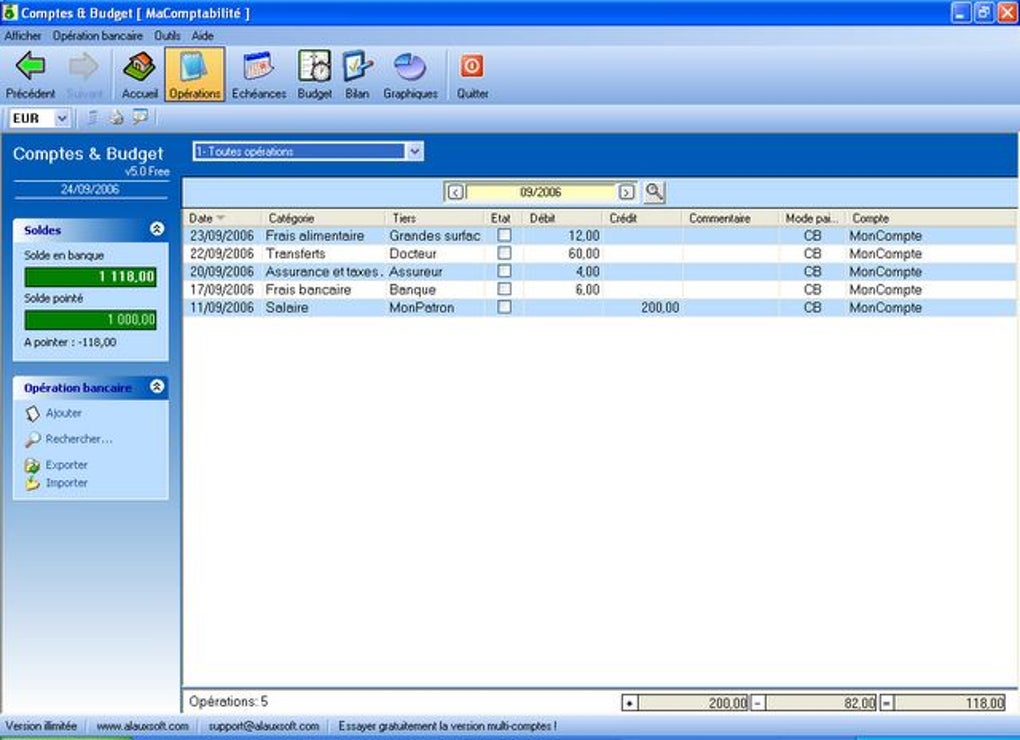Click the magnifier search icon beside month field
The height and width of the screenshot is (740, 1020).
tap(654, 192)
